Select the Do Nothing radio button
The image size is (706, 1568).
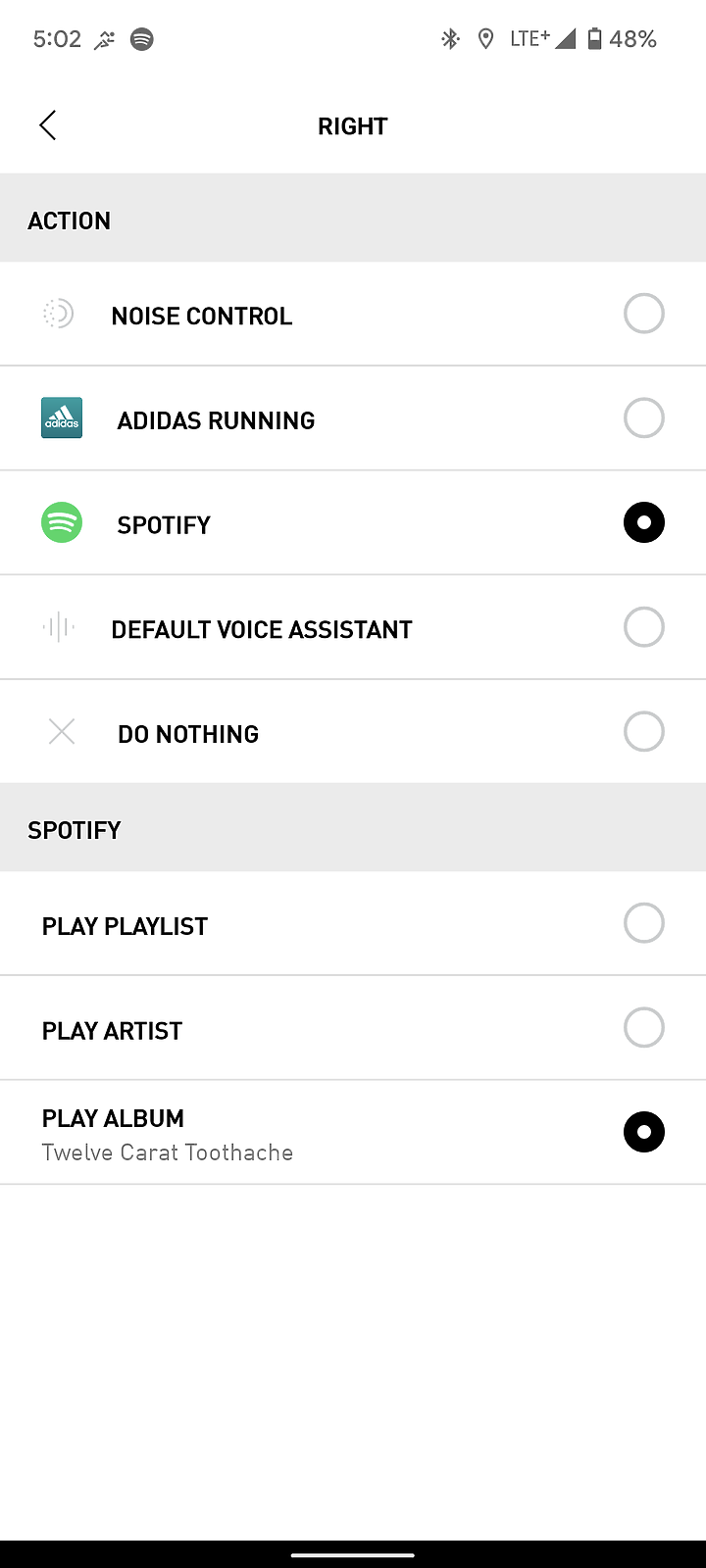pos(644,731)
